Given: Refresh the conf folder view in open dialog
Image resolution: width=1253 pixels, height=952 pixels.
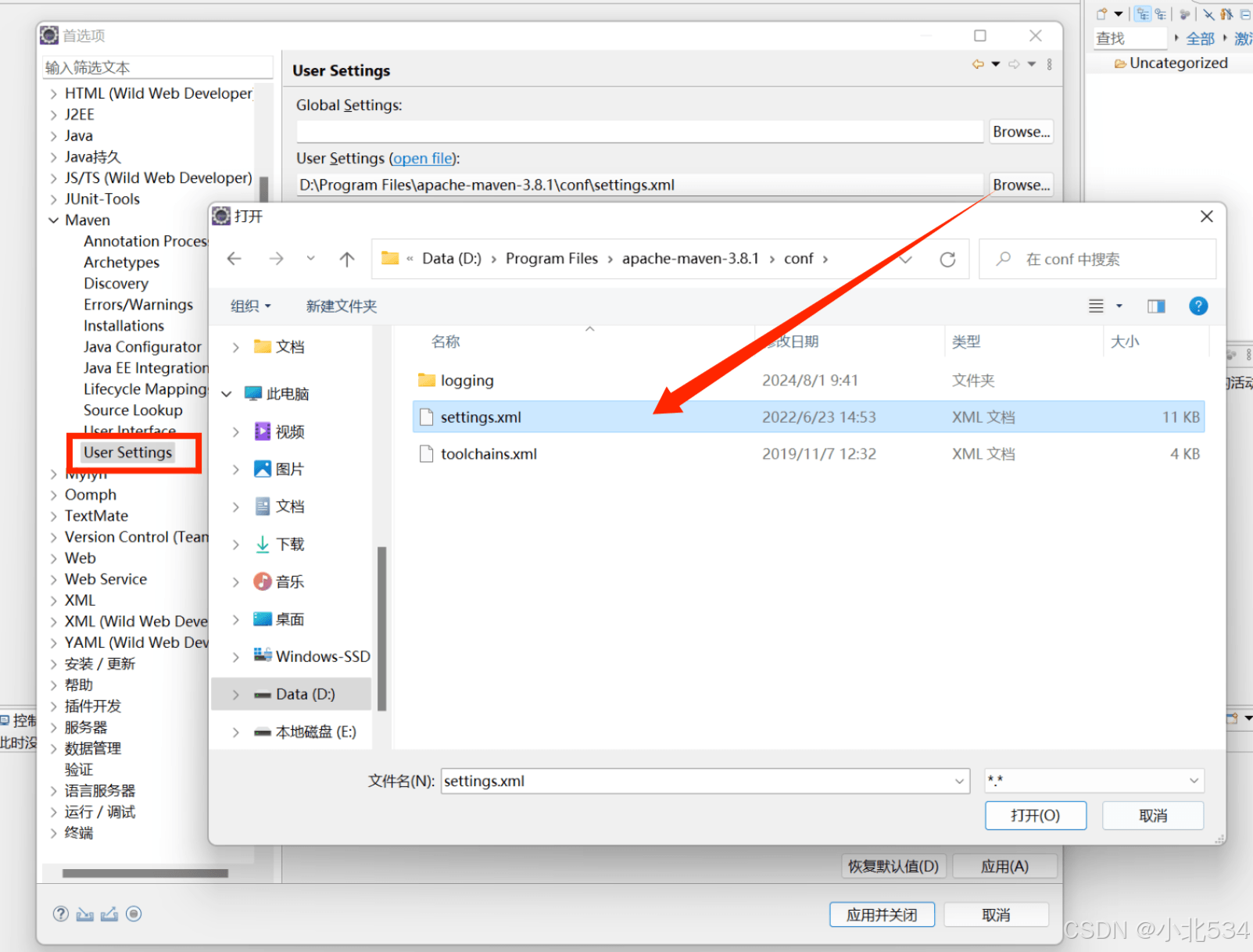Looking at the screenshot, I should point(948,259).
